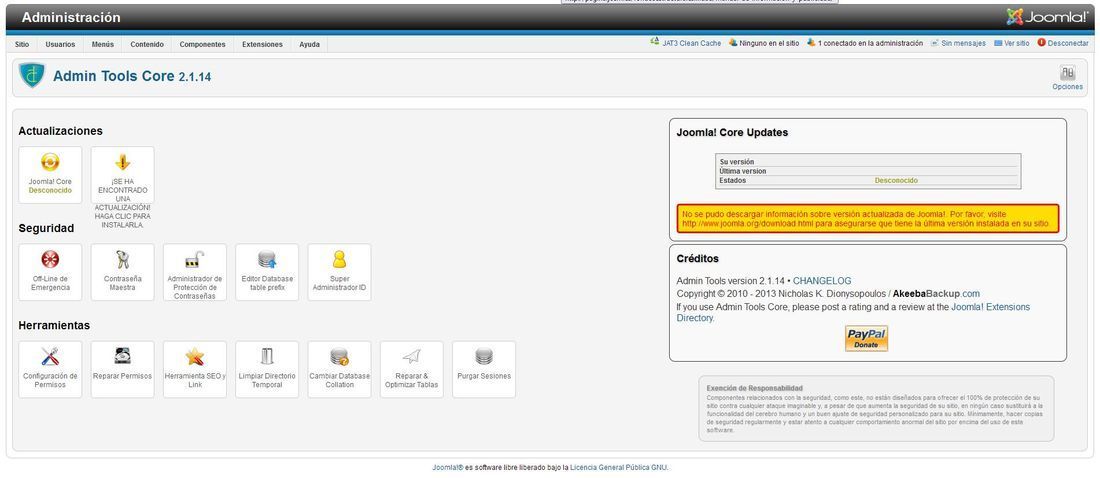Open the Usuarios menu

pos(60,44)
